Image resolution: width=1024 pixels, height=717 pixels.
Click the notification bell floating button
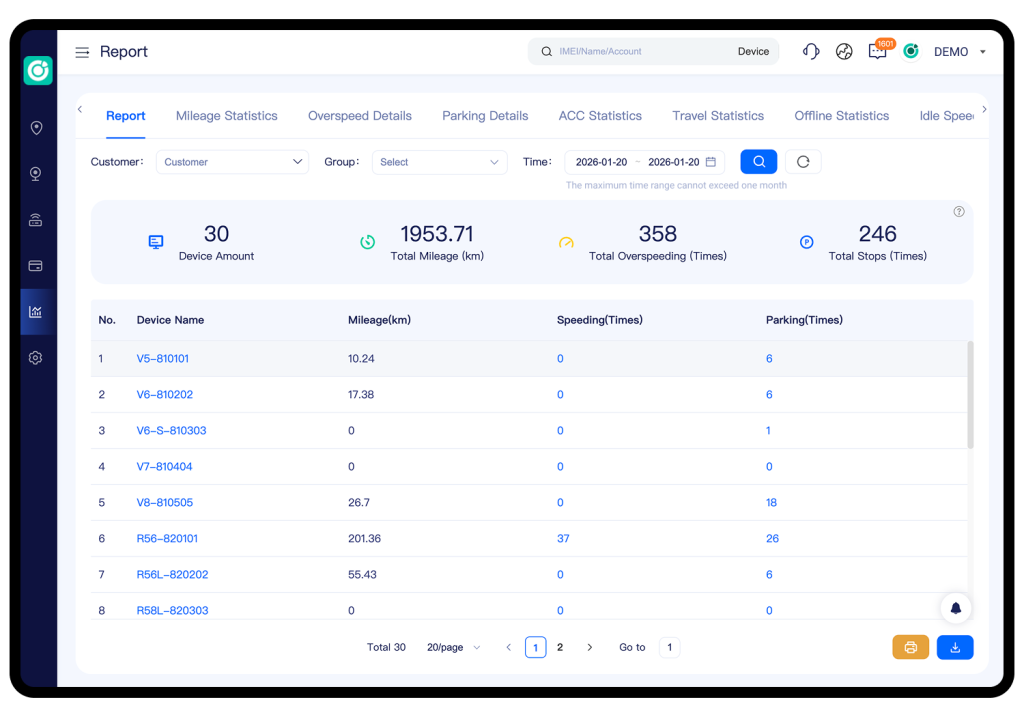click(x=956, y=608)
